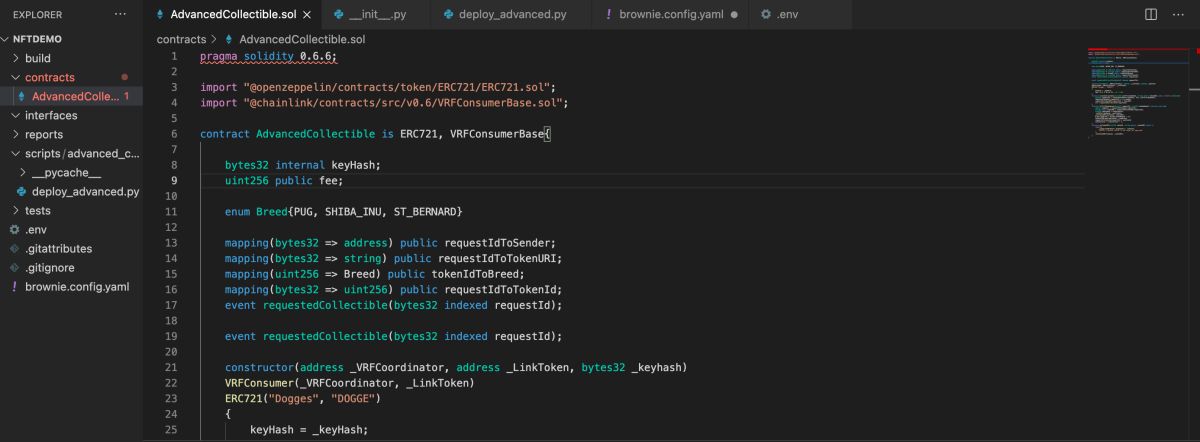Place cursor on uint256 public fee line
This screenshot has width=1200, height=442.
click(284, 181)
